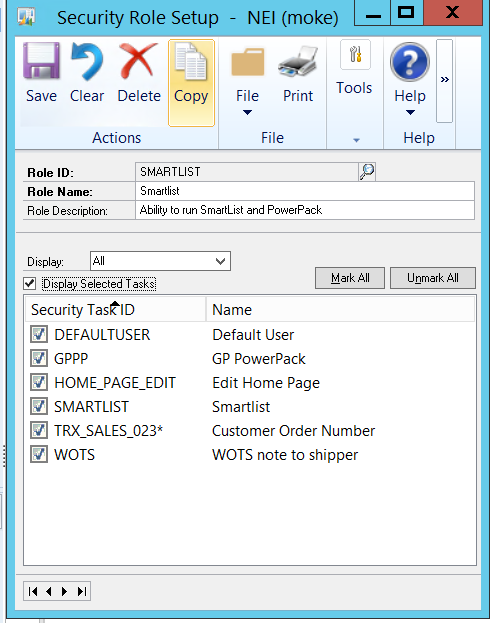490x623 pixels.
Task: Click the Unmark All button
Action: point(433,278)
